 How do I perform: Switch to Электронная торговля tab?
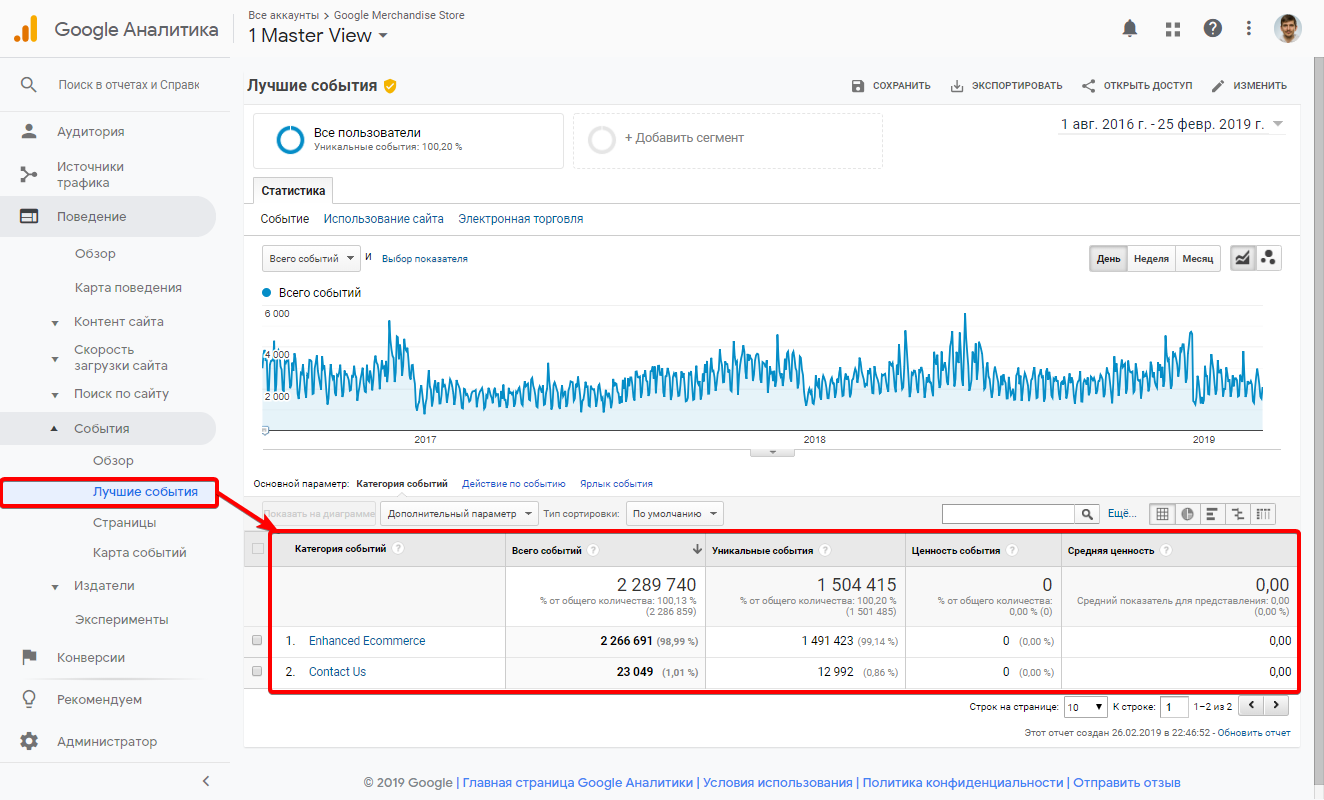[x=520, y=219]
